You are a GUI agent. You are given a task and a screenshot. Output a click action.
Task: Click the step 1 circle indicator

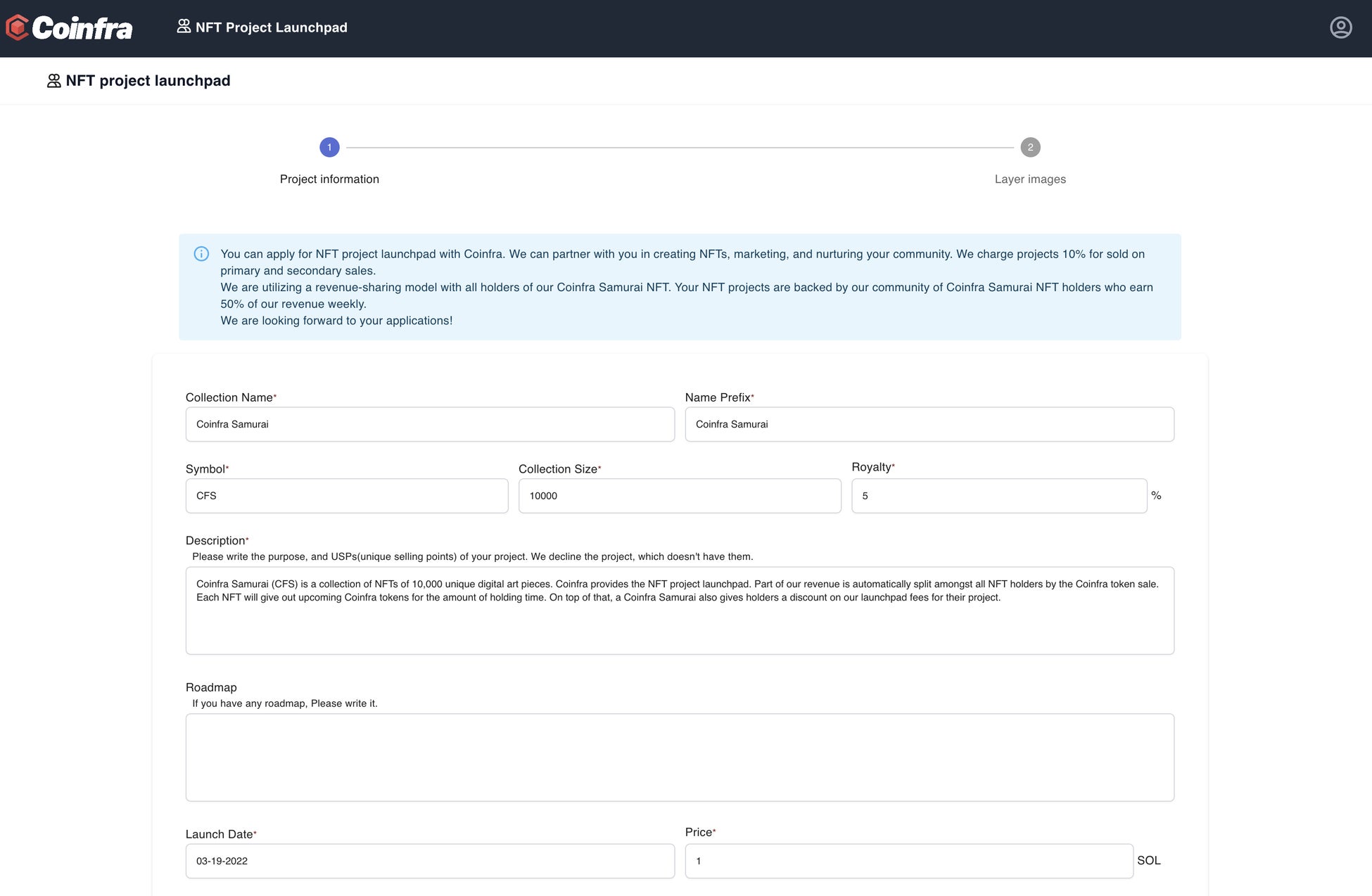tap(329, 147)
